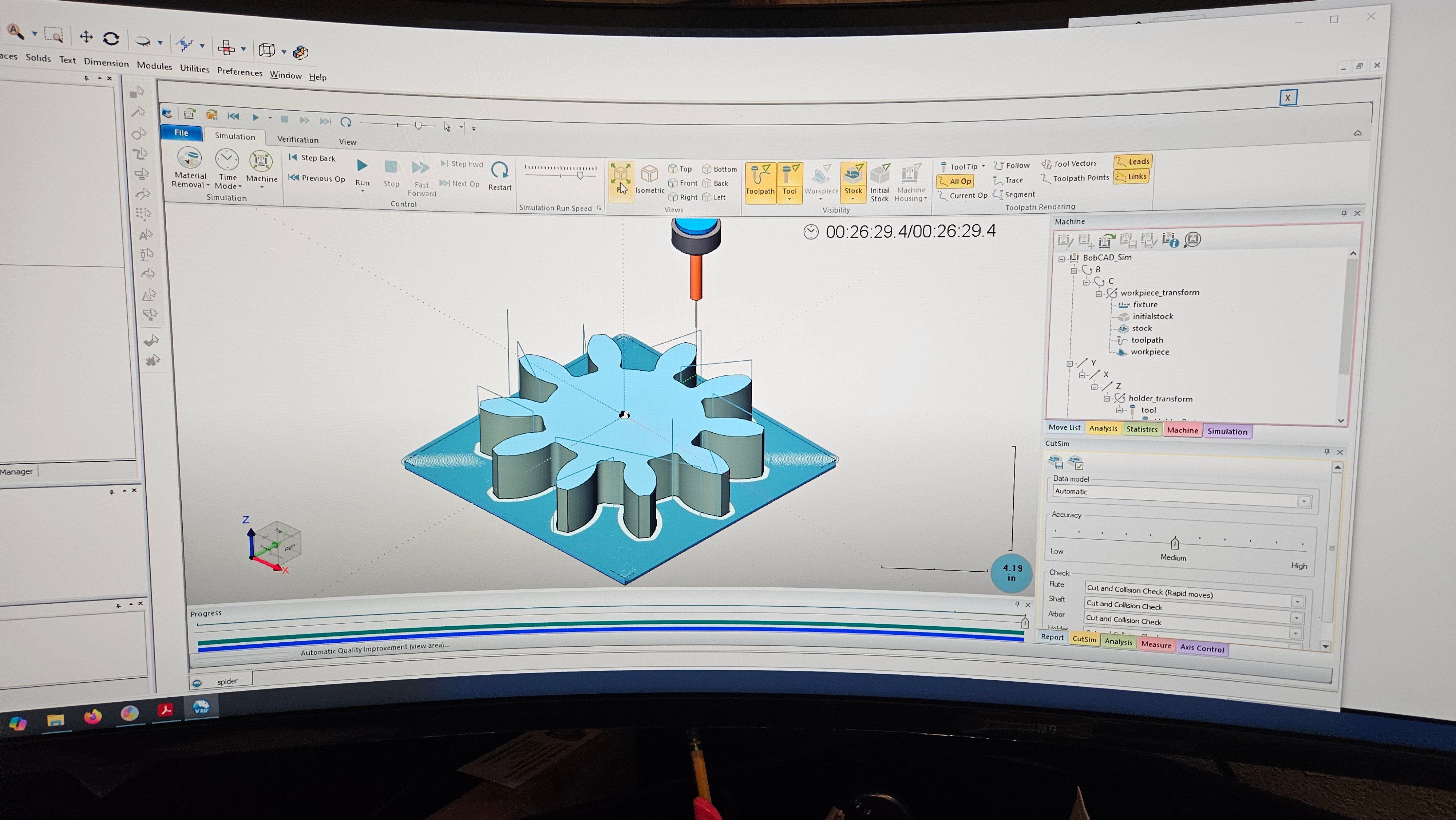Viewport: 1456px width, 820px height.
Task: Click Fast Forward in Control group
Action: [x=422, y=178]
